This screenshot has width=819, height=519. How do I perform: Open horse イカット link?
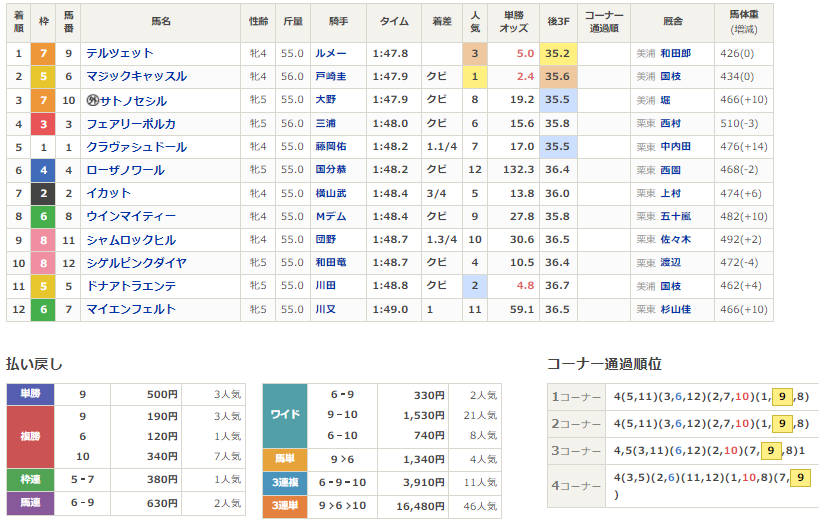108,193
